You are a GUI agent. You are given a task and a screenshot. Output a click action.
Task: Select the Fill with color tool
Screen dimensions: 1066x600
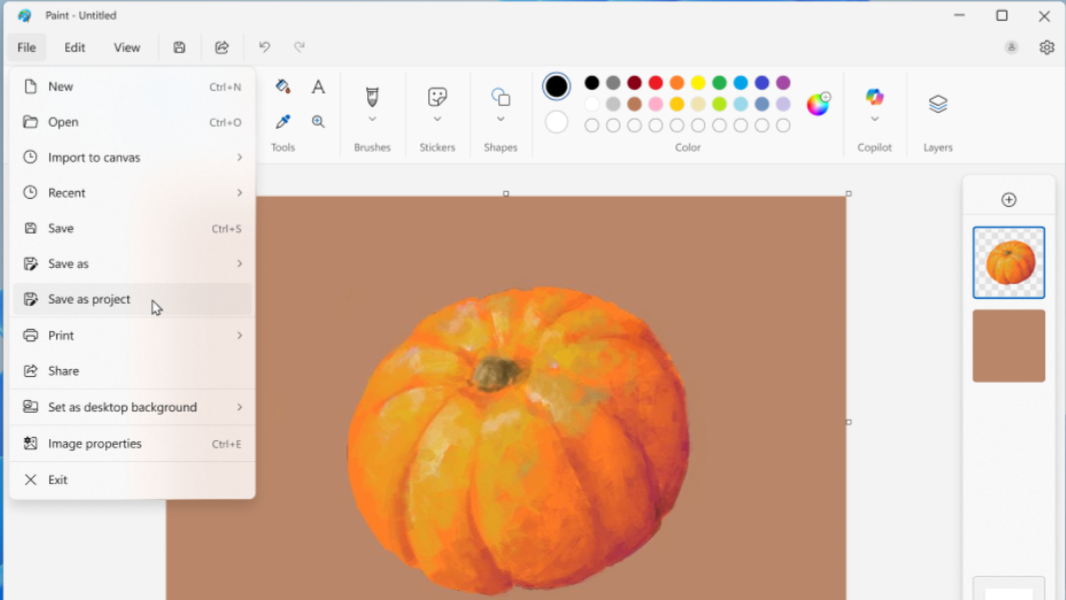click(x=283, y=86)
